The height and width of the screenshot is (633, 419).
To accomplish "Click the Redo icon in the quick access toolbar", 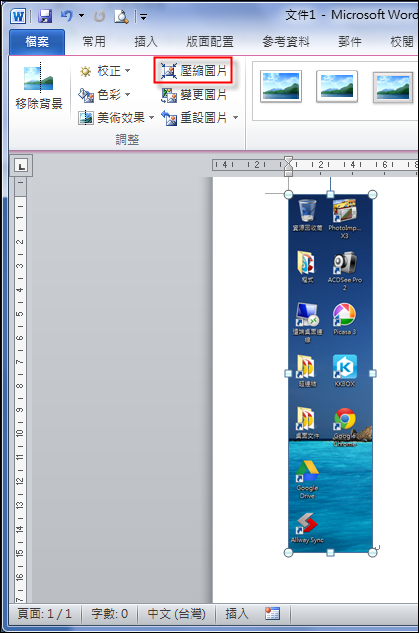I will pyautogui.click(x=99, y=16).
